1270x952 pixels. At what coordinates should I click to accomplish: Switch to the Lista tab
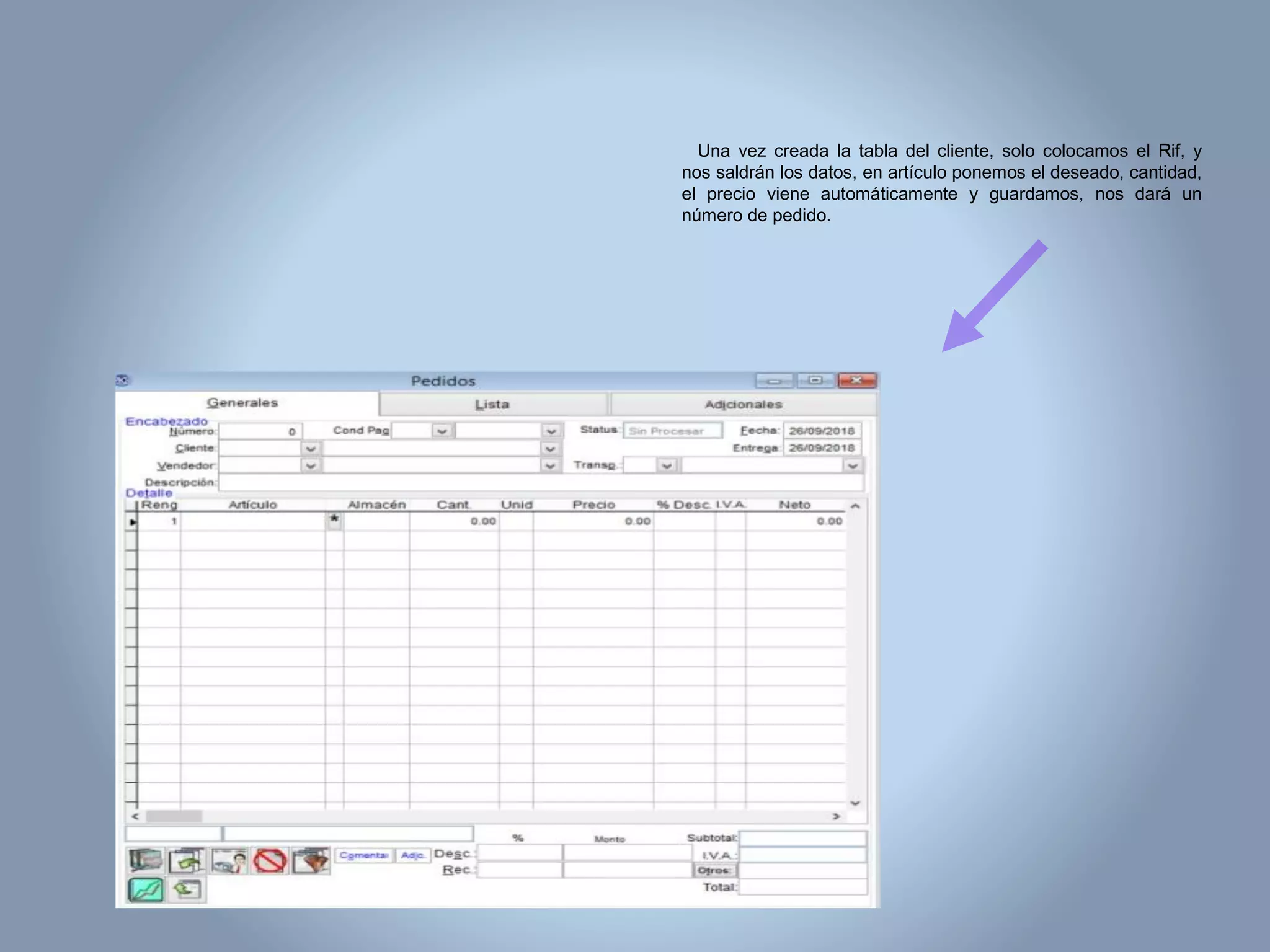[x=493, y=405]
